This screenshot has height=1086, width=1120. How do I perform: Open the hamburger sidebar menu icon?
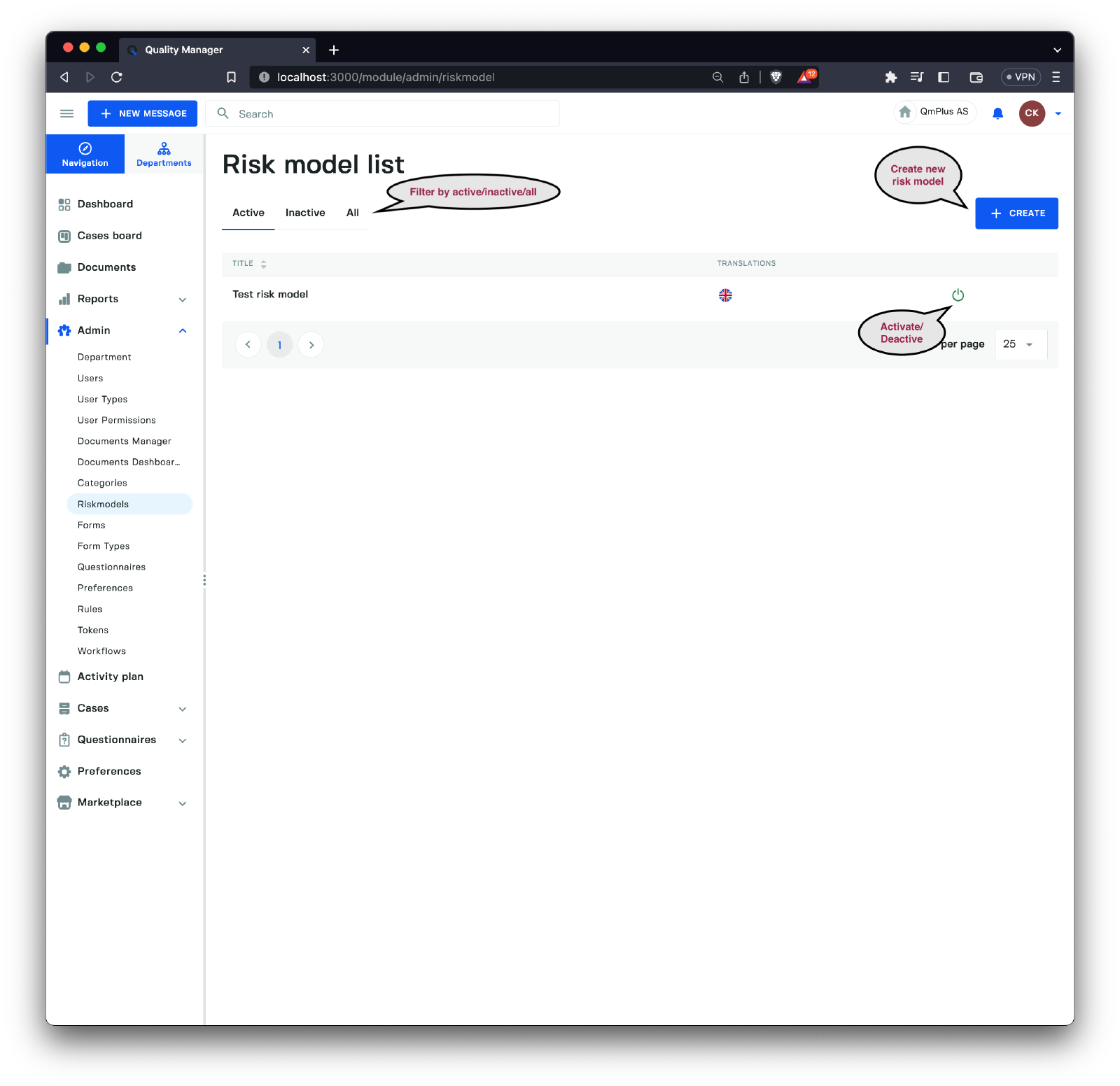(x=67, y=113)
